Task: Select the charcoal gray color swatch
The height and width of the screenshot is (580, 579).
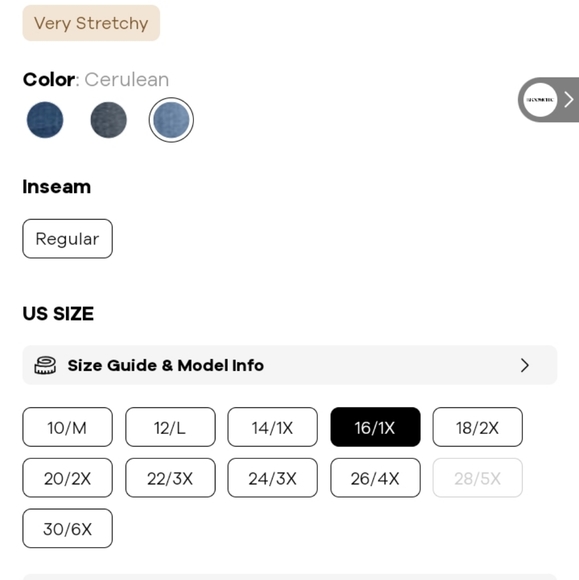Action: 108,120
